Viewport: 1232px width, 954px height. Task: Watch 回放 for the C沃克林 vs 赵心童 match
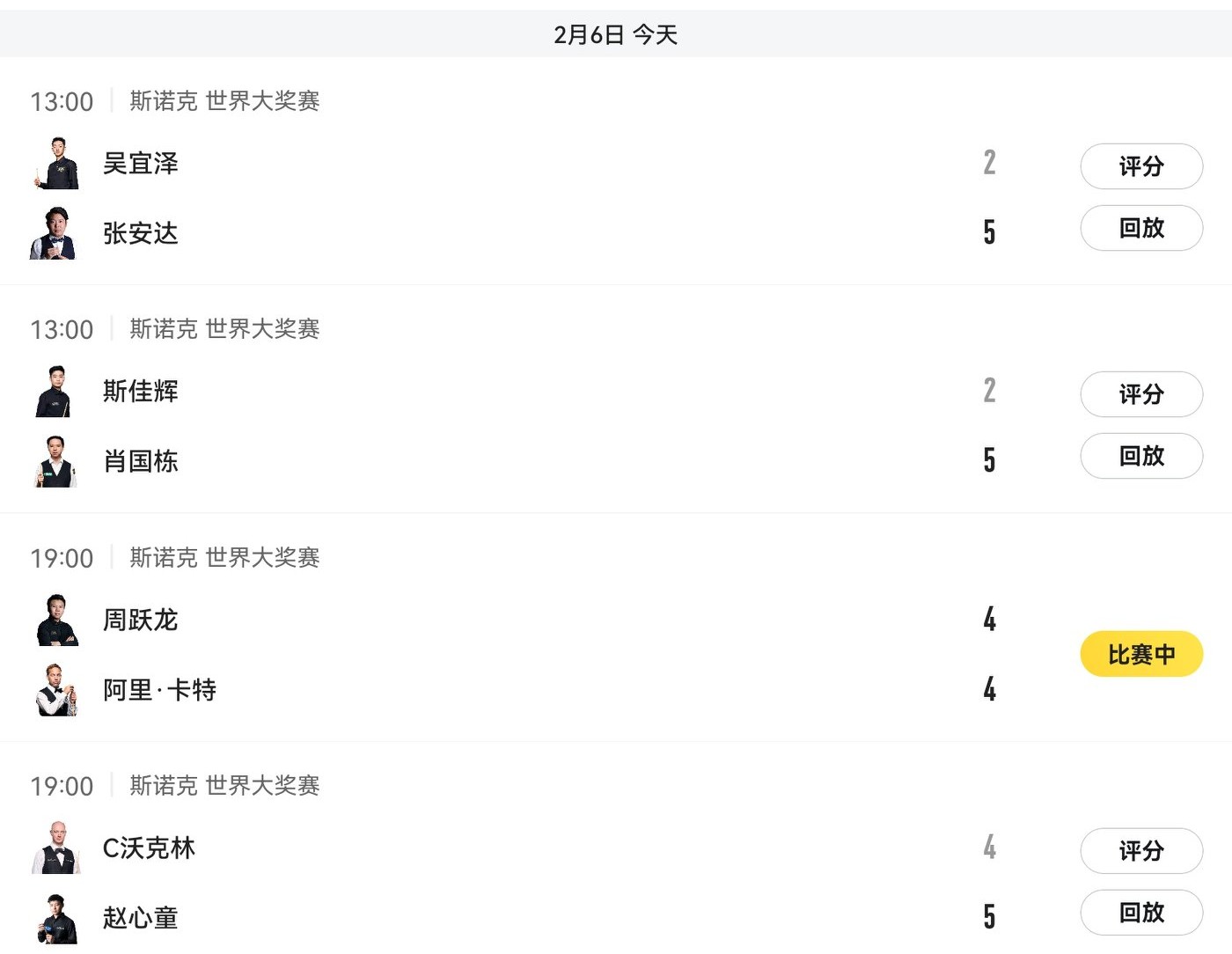(1141, 913)
